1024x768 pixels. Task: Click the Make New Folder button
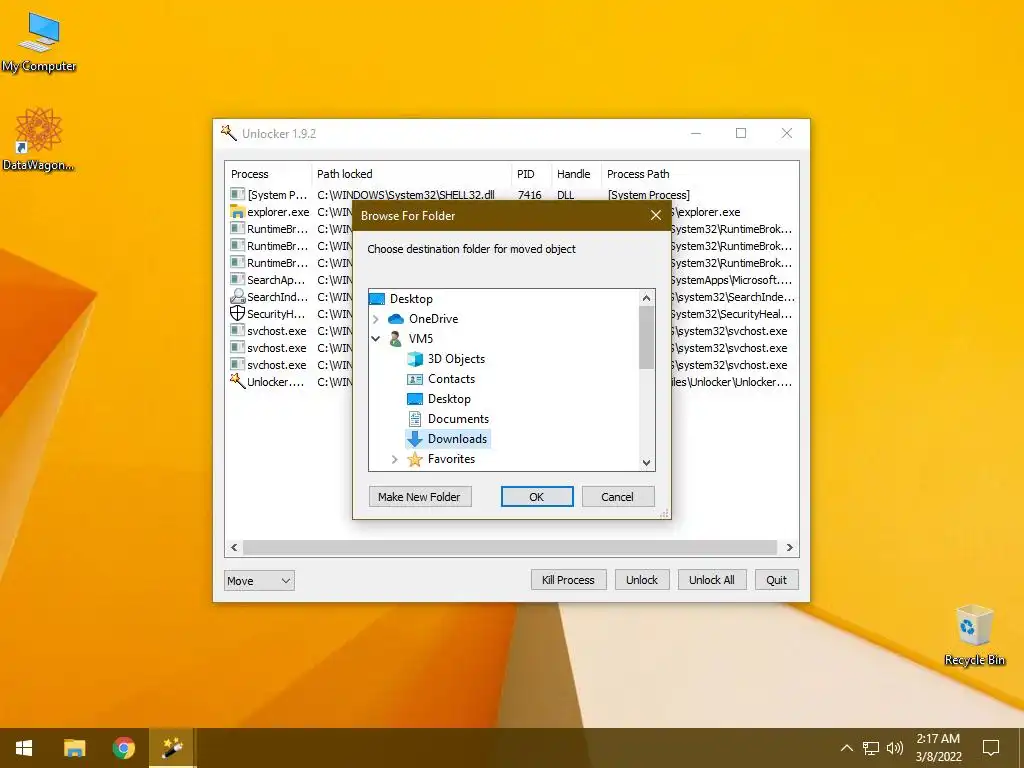(x=420, y=497)
